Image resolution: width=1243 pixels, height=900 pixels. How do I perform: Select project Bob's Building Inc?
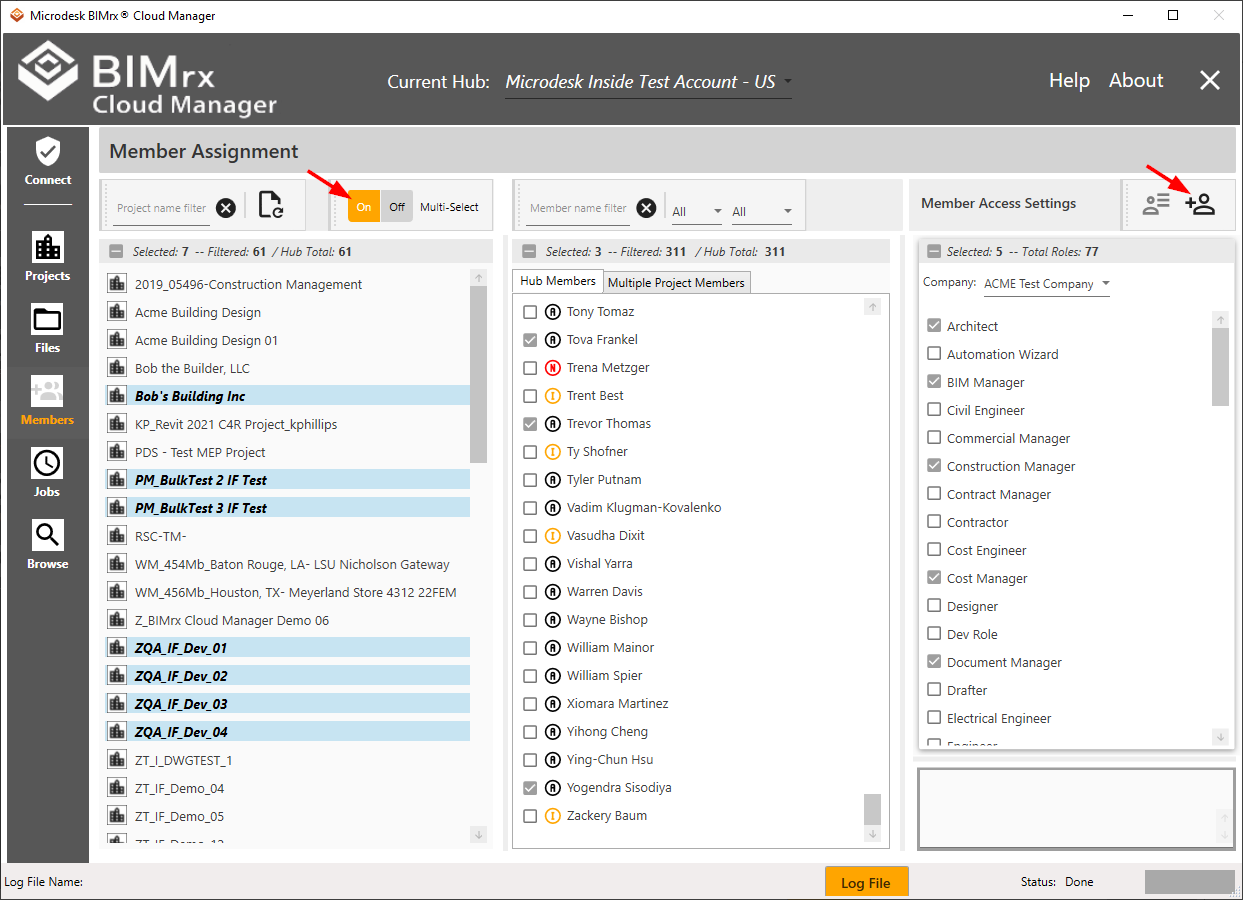point(288,396)
